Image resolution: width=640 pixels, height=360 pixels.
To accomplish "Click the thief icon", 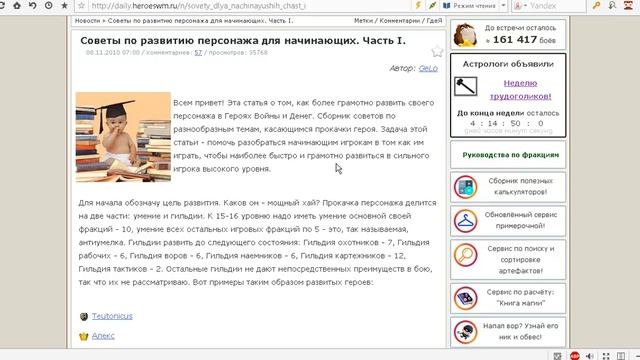I will coord(465,332).
